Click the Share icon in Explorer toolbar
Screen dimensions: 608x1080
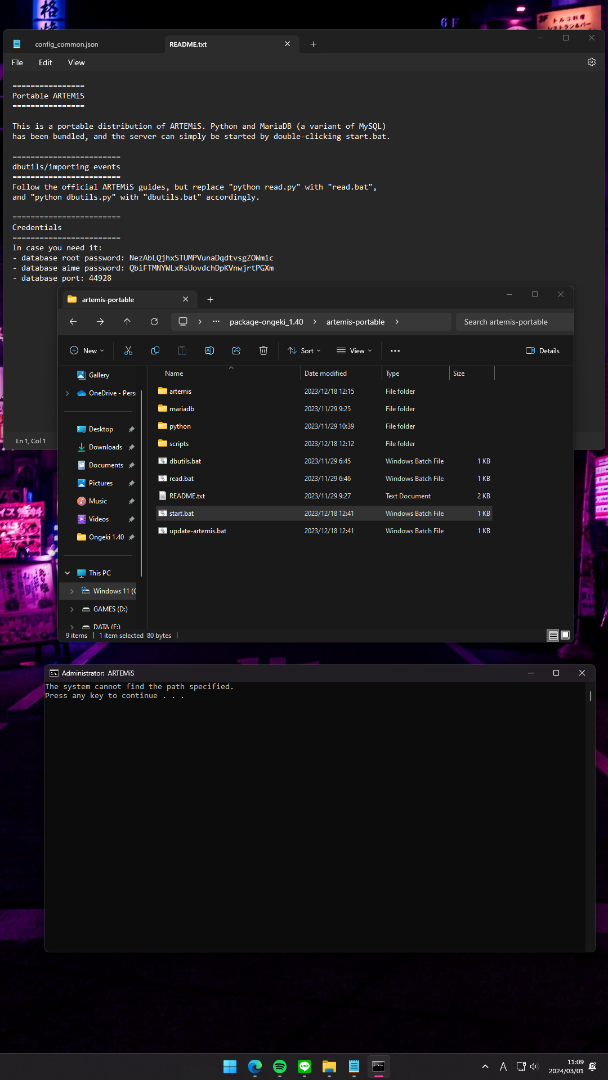pos(236,351)
